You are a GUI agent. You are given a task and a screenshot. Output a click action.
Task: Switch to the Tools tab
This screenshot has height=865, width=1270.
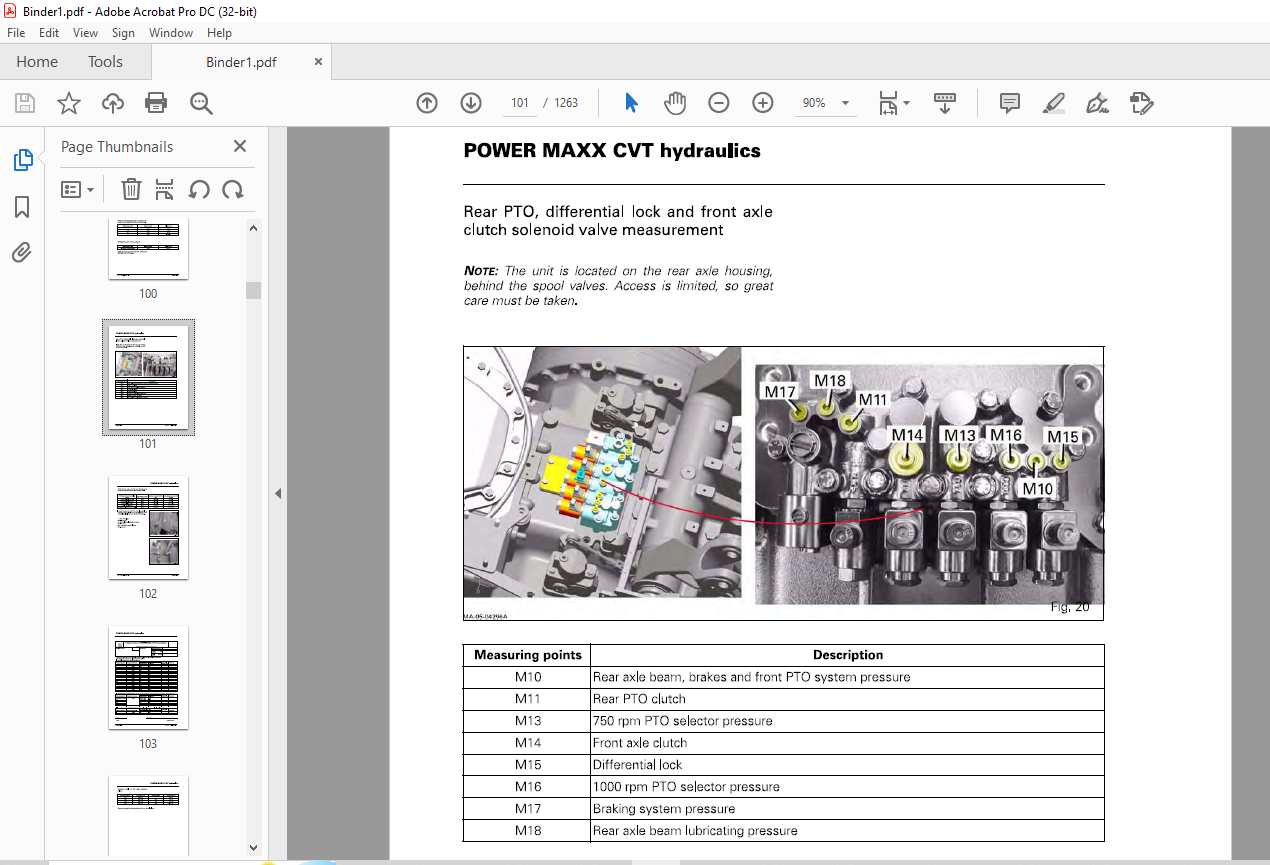pyautogui.click(x=105, y=62)
